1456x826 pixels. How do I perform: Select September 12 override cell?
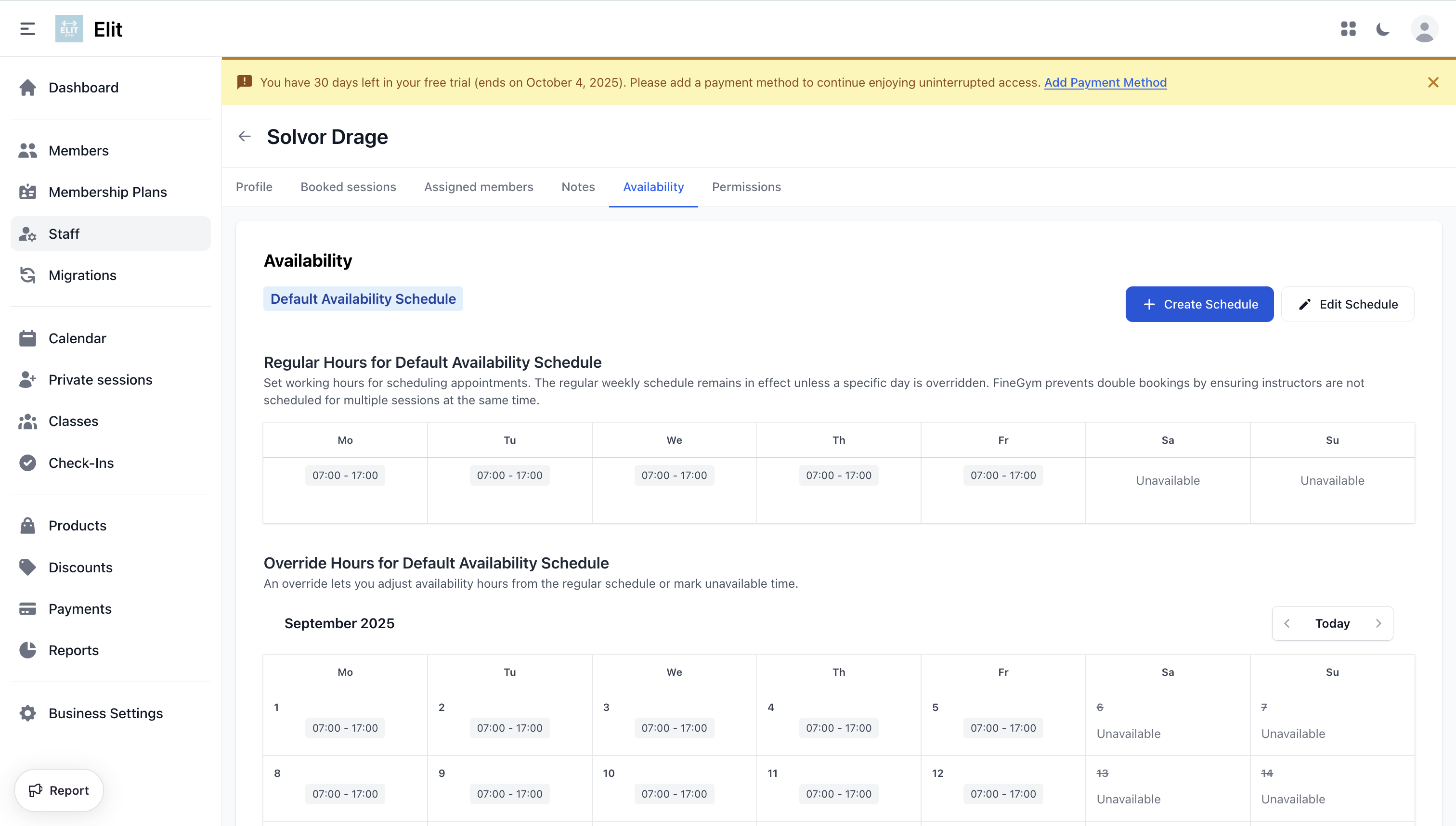coord(1003,788)
